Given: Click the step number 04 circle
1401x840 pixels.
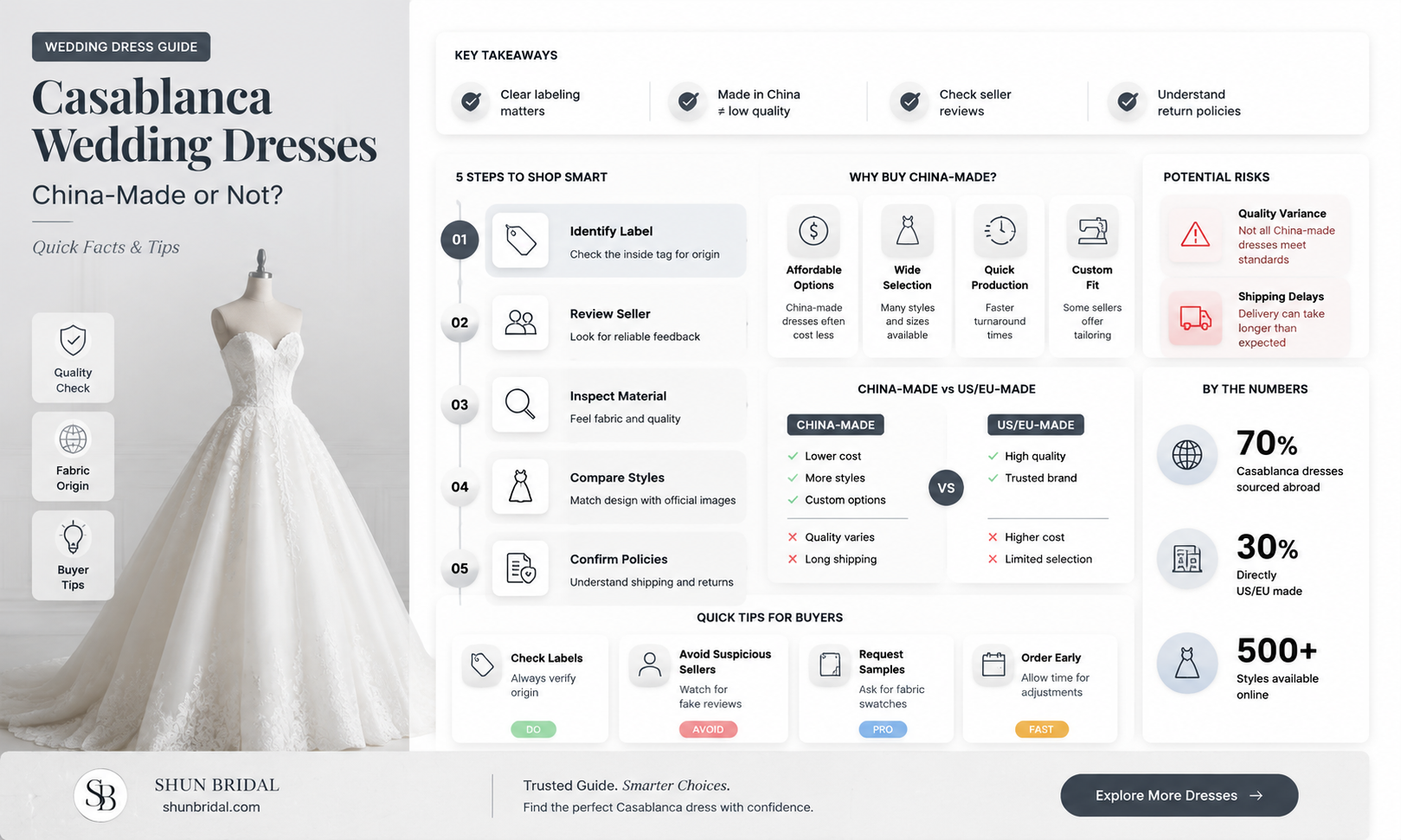Looking at the screenshot, I should (x=460, y=487).
